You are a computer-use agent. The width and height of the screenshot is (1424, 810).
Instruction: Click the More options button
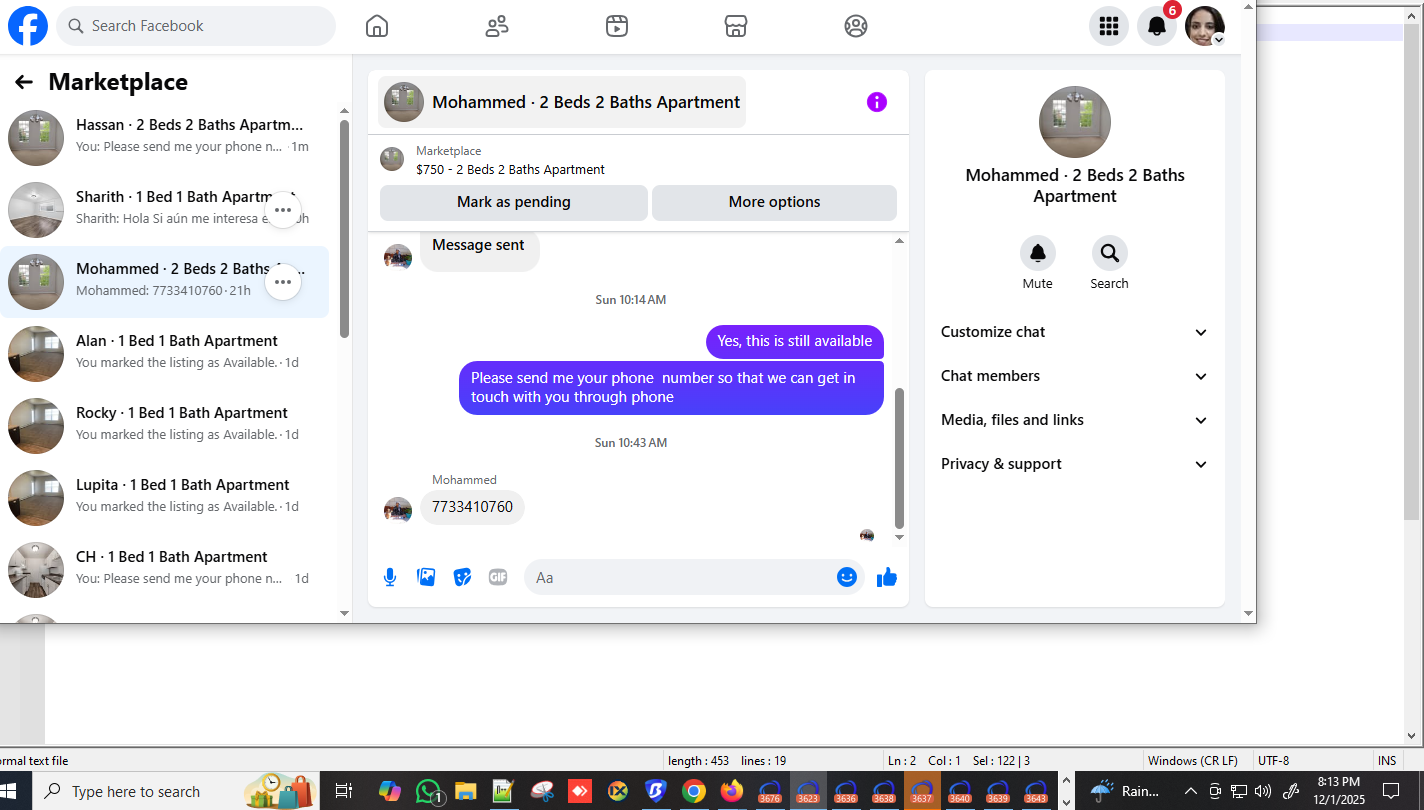pos(775,202)
